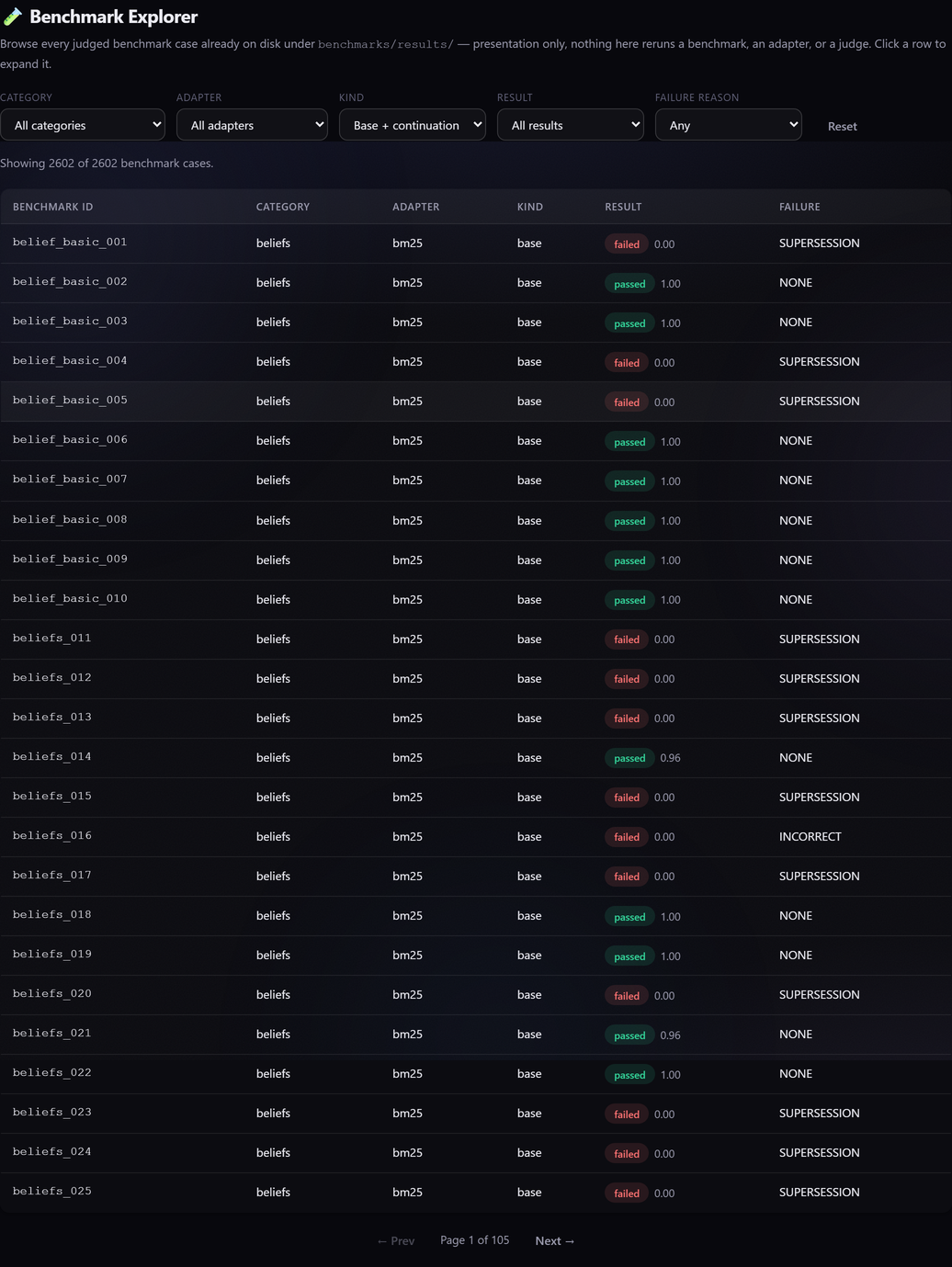
Task: Click the failed badge for belief_basic_004
Action: (x=627, y=363)
